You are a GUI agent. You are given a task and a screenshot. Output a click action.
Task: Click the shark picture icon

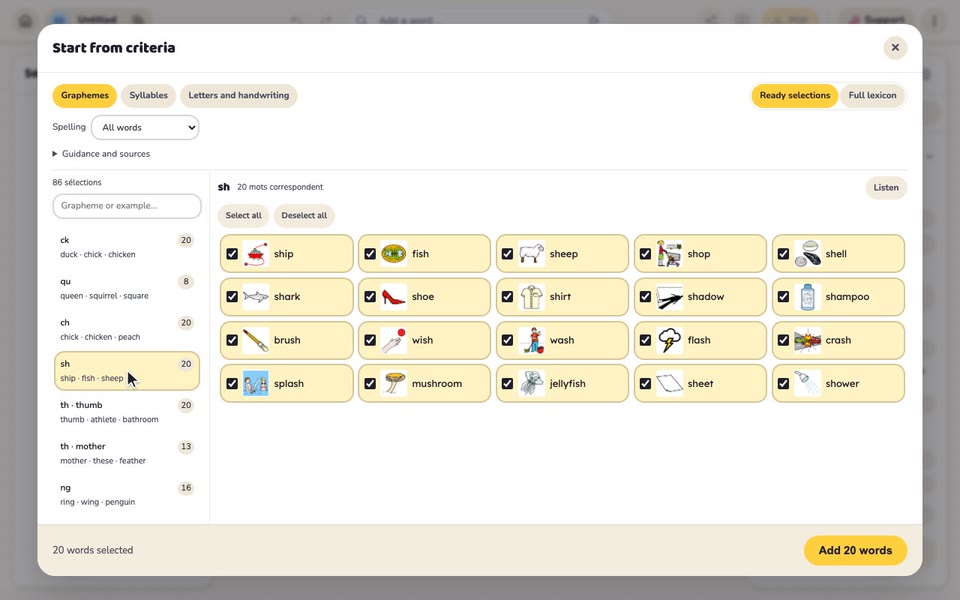(x=256, y=297)
